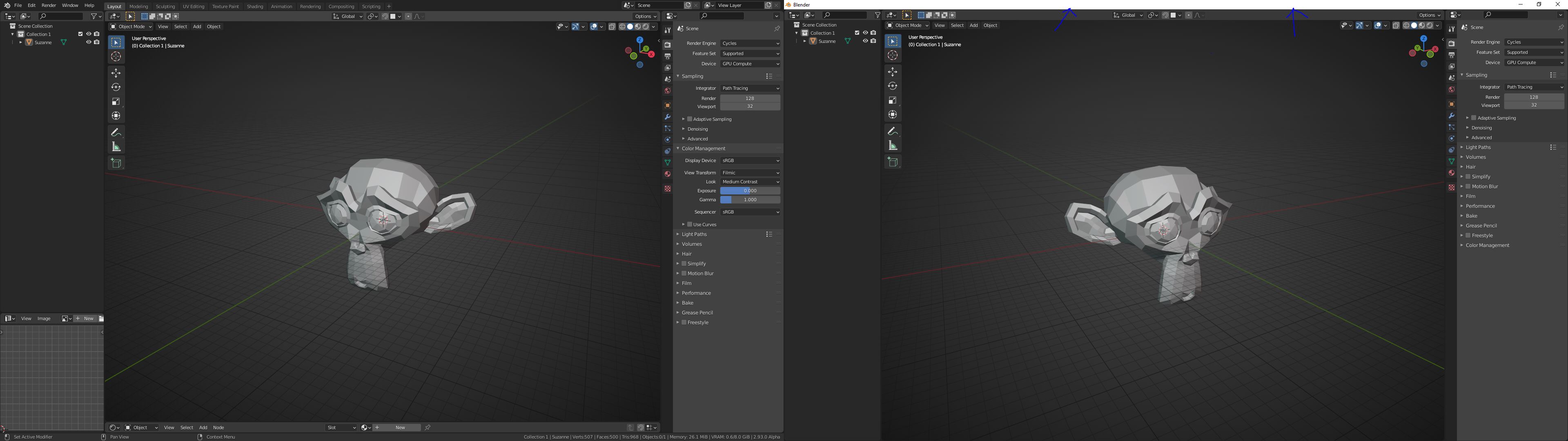The width and height of the screenshot is (1568, 441).
Task: Select the Scale tool in left window
Action: tap(116, 101)
